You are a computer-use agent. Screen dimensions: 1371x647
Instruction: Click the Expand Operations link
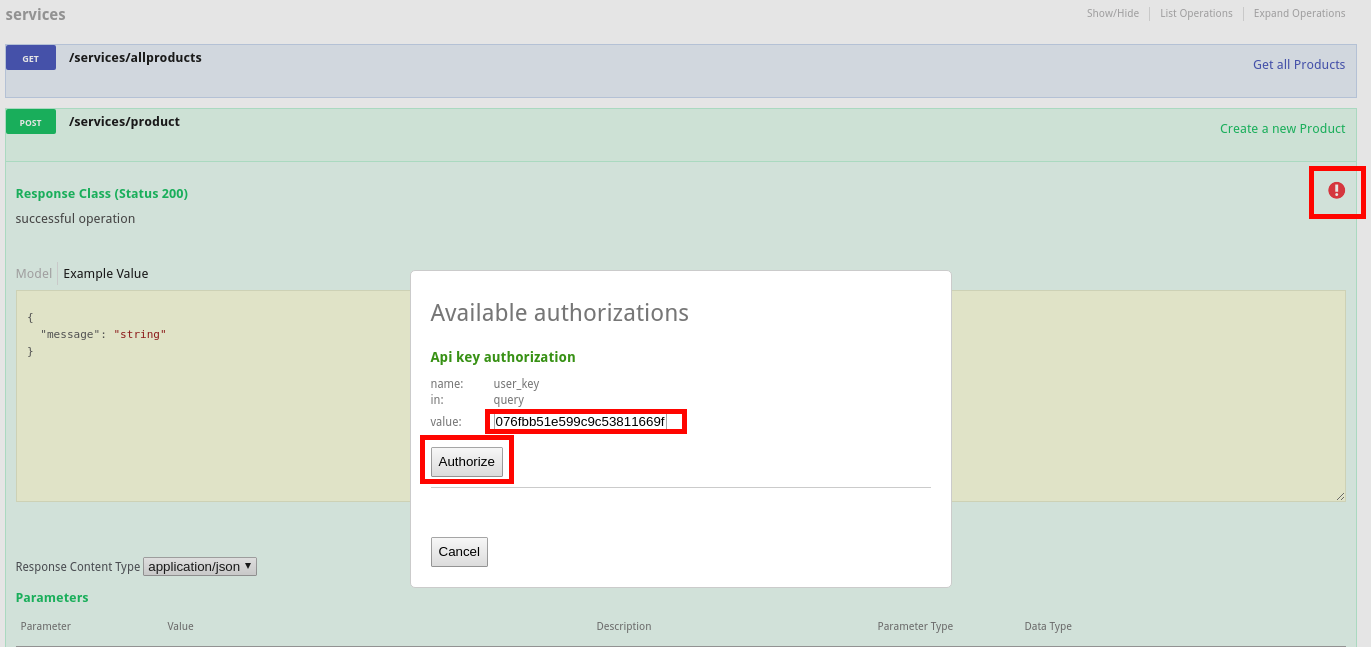(x=1299, y=14)
